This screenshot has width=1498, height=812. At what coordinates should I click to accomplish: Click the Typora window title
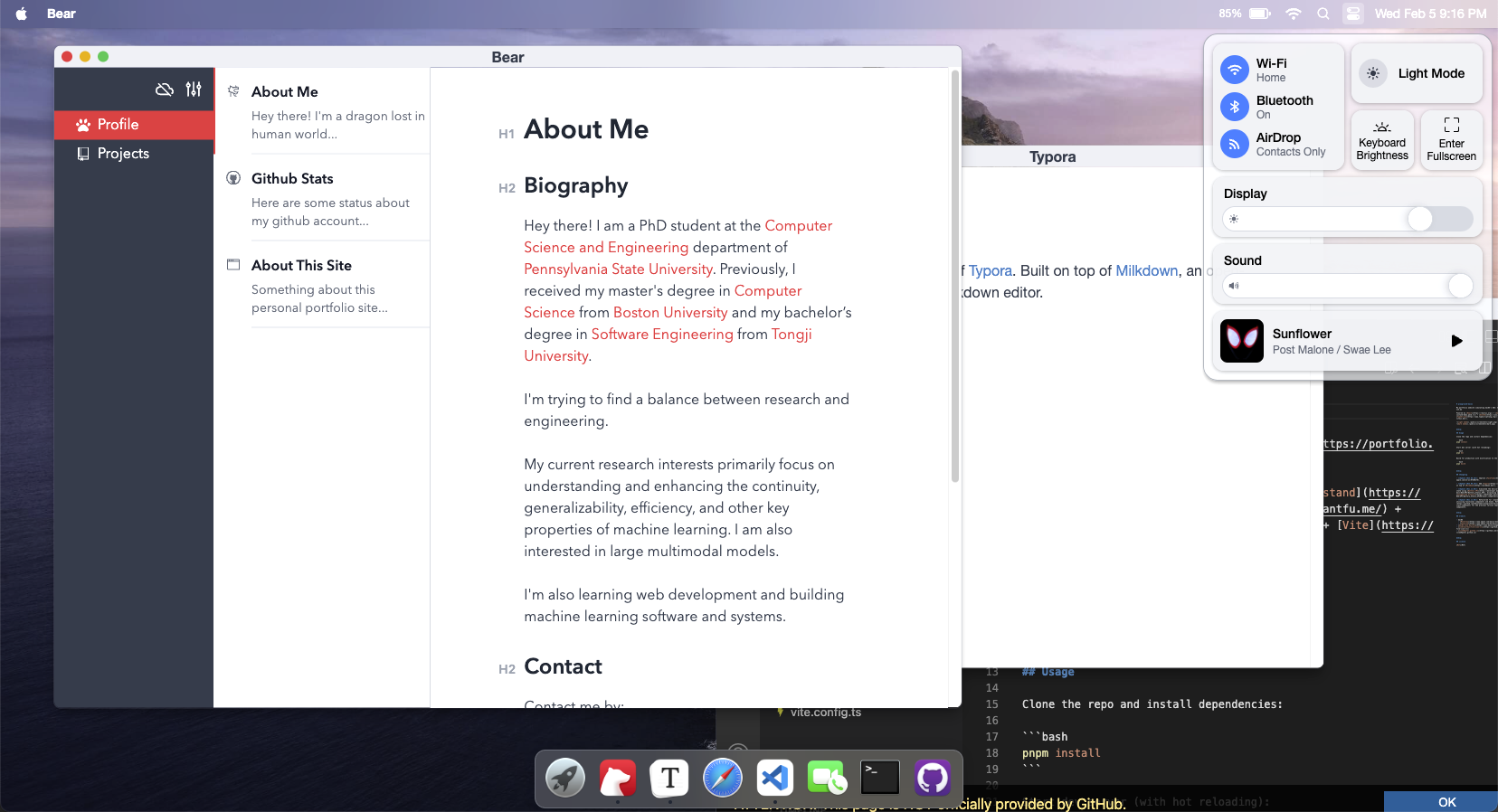1053,156
